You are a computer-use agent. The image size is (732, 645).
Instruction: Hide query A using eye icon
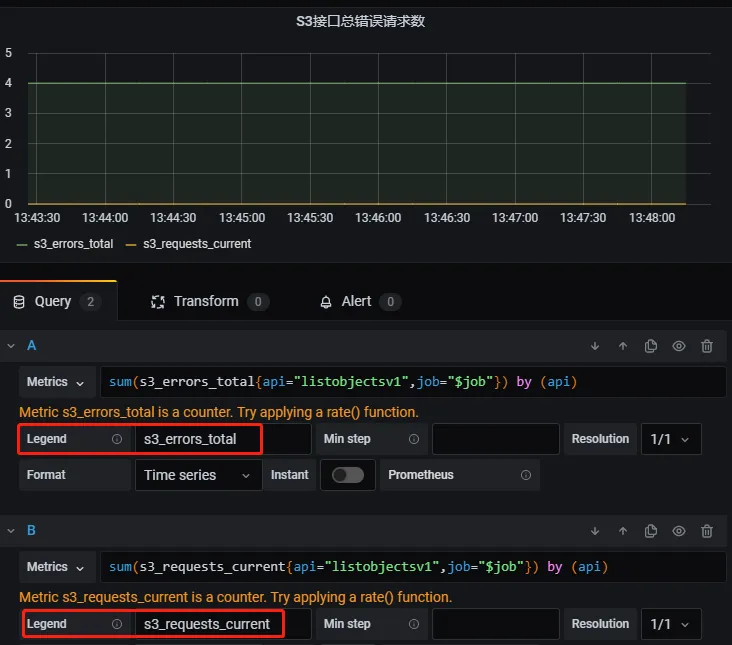tap(679, 346)
